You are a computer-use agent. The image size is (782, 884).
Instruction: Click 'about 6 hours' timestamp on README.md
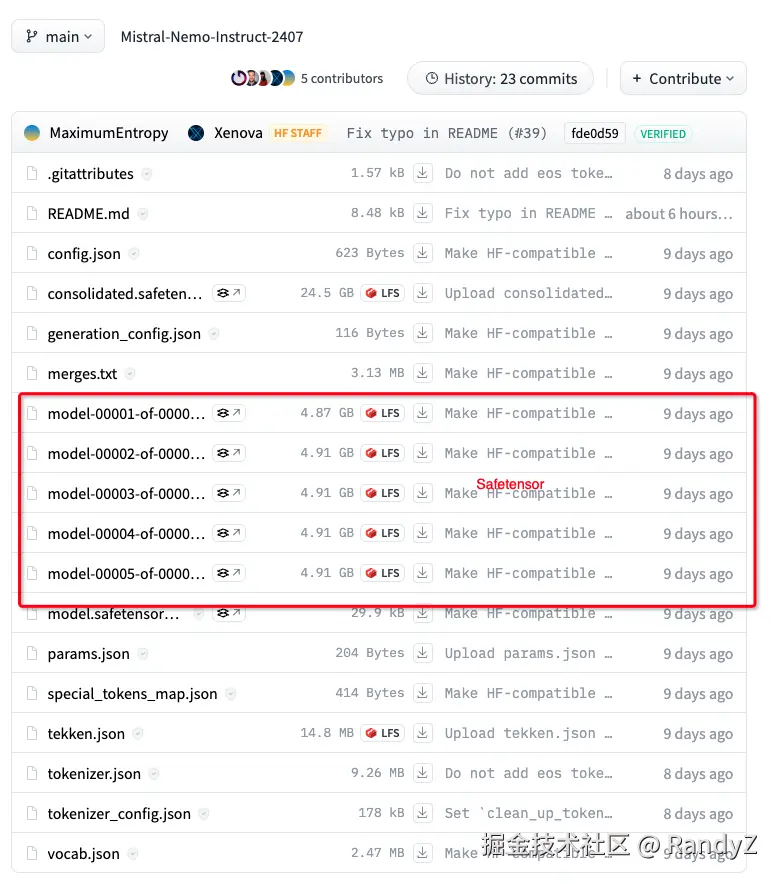tap(679, 214)
